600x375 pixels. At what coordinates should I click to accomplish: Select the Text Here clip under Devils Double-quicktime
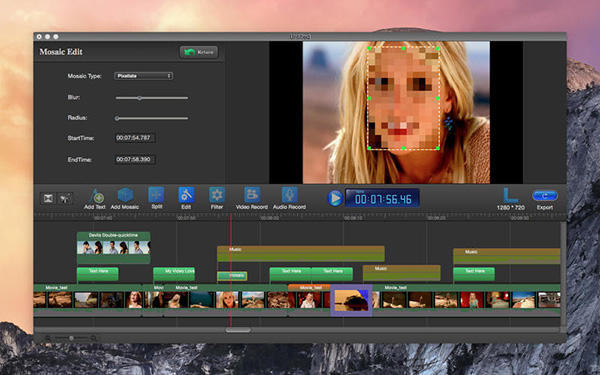coord(98,274)
